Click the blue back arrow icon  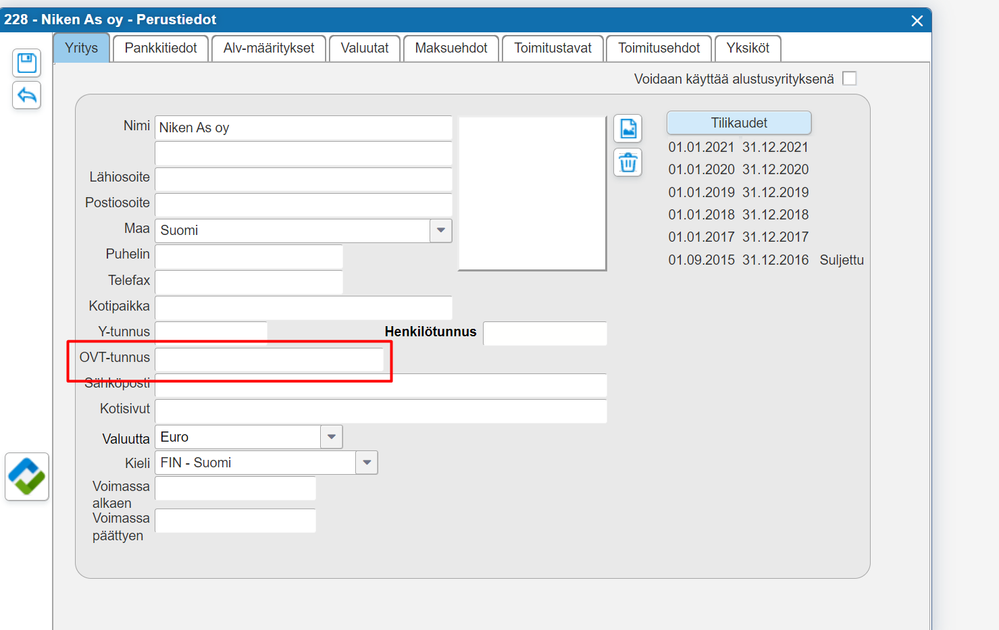coord(27,96)
